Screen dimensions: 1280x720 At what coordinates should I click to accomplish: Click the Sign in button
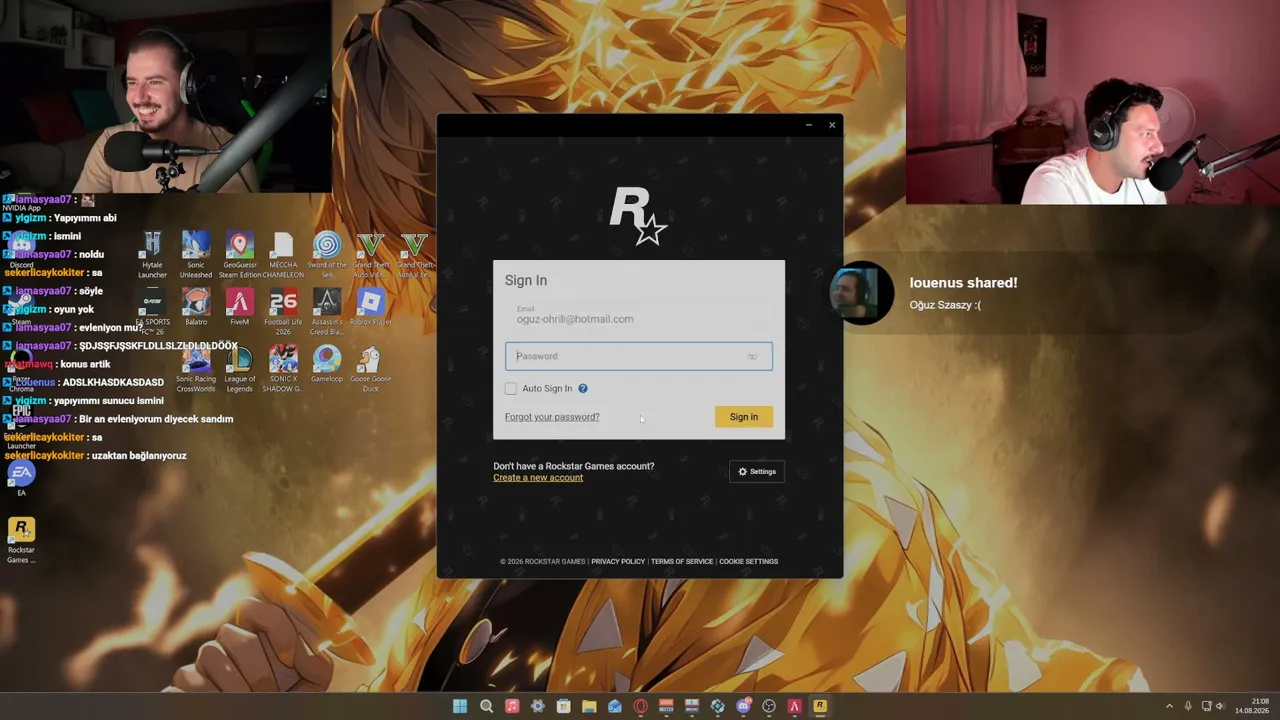pyautogui.click(x=743, y=417)
